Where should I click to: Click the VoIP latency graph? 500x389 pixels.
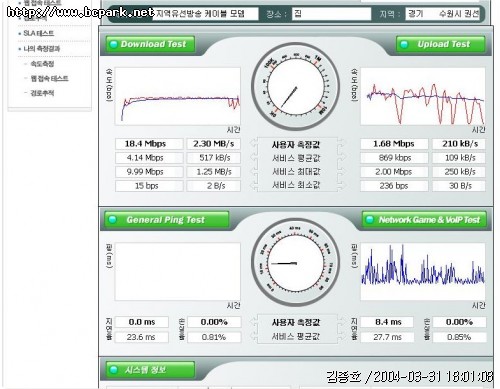click(x=423, y=272)
